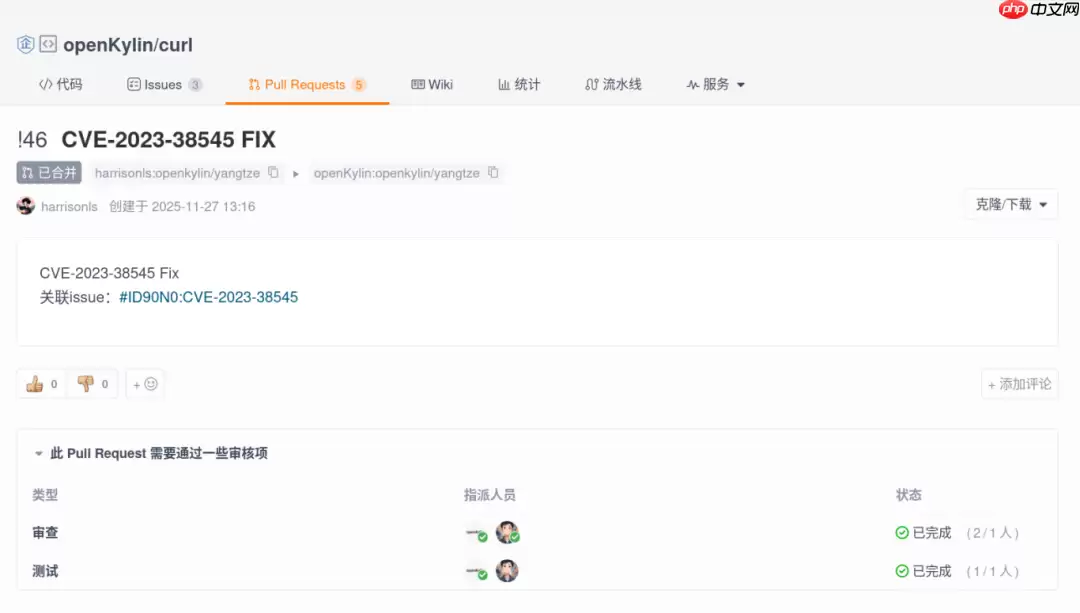This screenshot has height=613, width=1080.
Task: Click the thumbs down reaction
Action: tap(92, 384)
